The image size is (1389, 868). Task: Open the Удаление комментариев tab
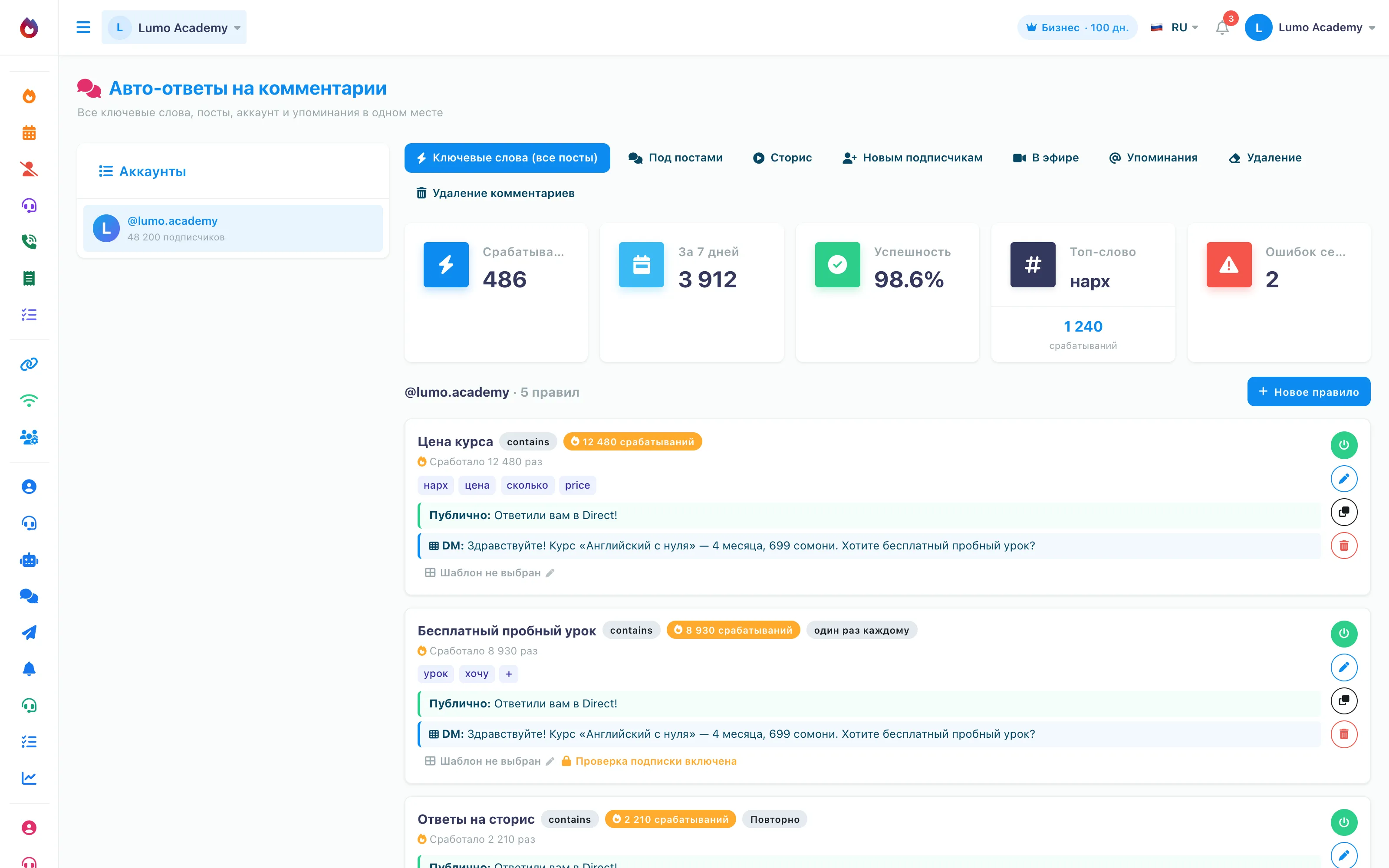point(495,194)
